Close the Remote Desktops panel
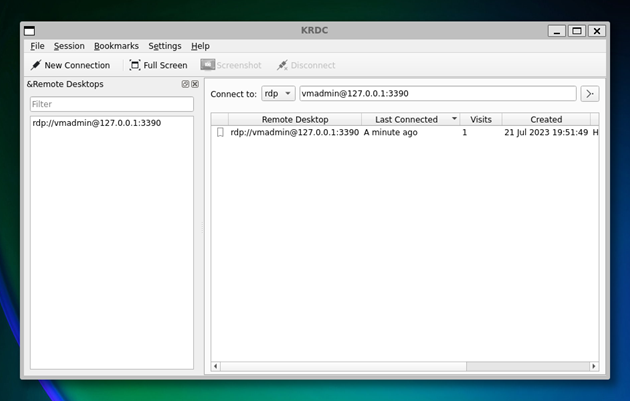Viewport: 630px width, 401px height. pyautogui.click(x=195, y=84)
